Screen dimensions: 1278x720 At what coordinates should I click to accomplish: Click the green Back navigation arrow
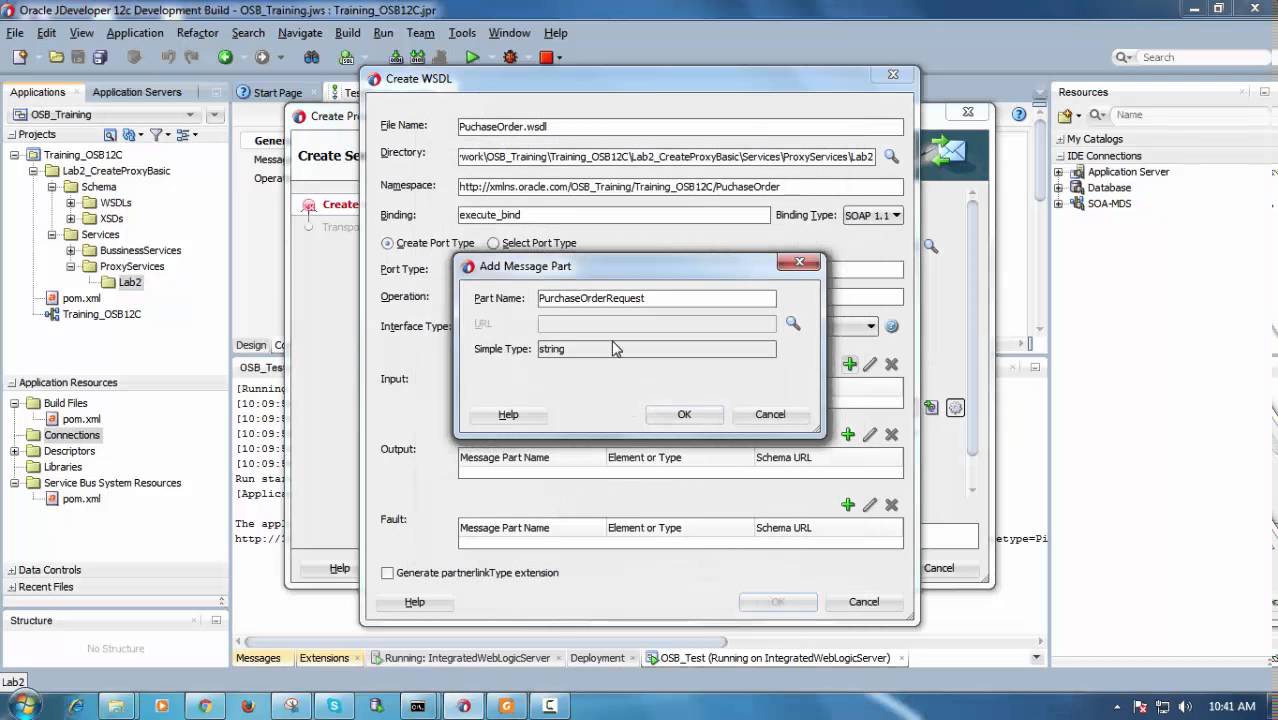[225, 57]
